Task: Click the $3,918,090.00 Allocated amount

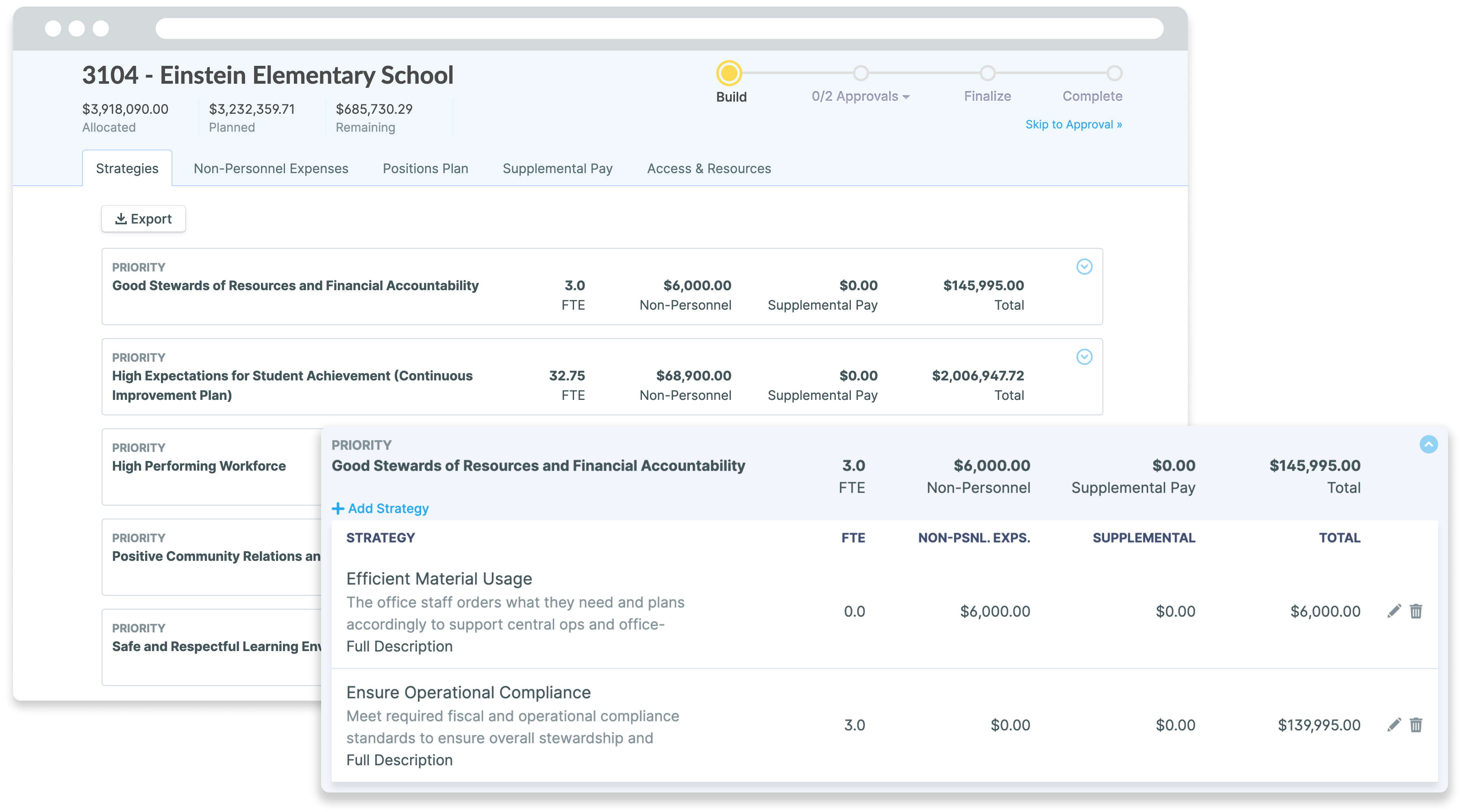Action: [125, 109]
